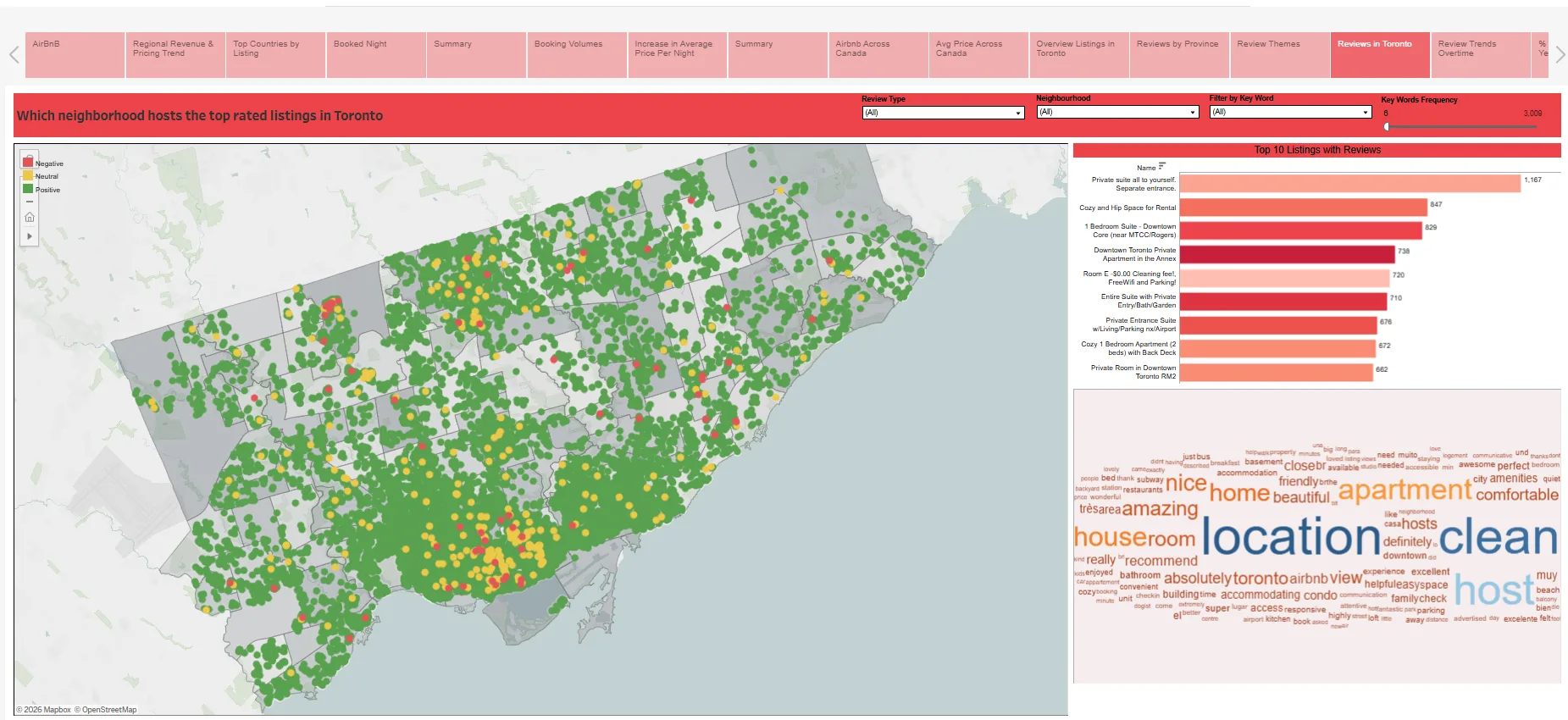The width and height of the screenshot is (1568, 720).
Task: Click 'apartment' in the word cloud
Action: point(1405,490)
